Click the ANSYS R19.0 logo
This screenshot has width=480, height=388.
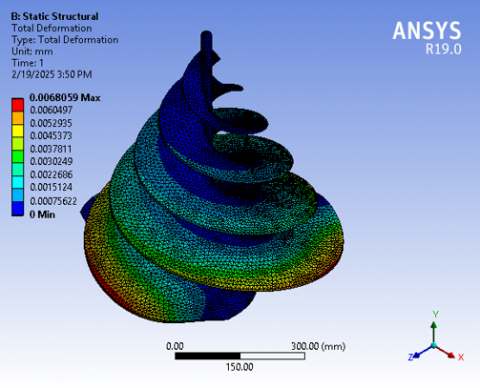[427, 38]
